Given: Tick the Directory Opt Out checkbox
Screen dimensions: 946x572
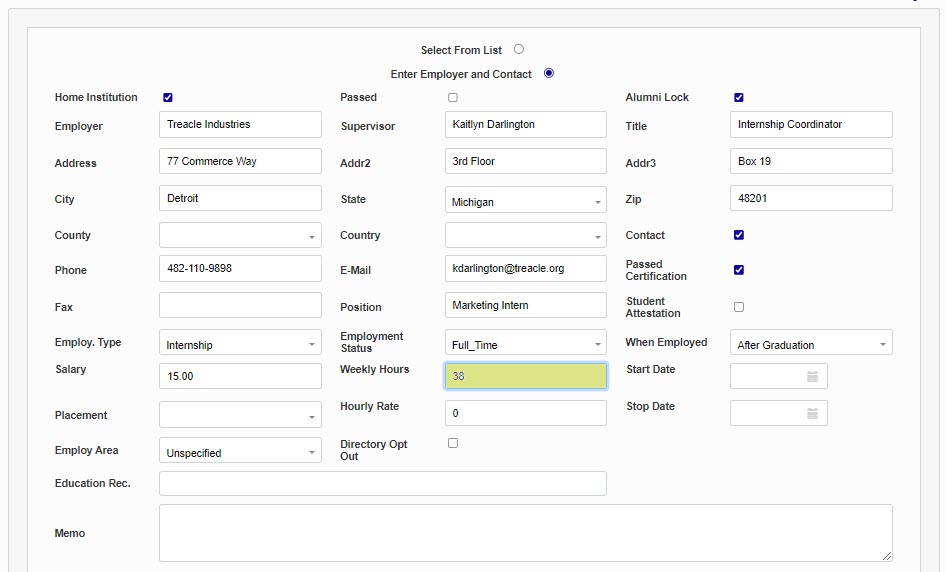Looking at the screenshot, I should pos(453,443).
